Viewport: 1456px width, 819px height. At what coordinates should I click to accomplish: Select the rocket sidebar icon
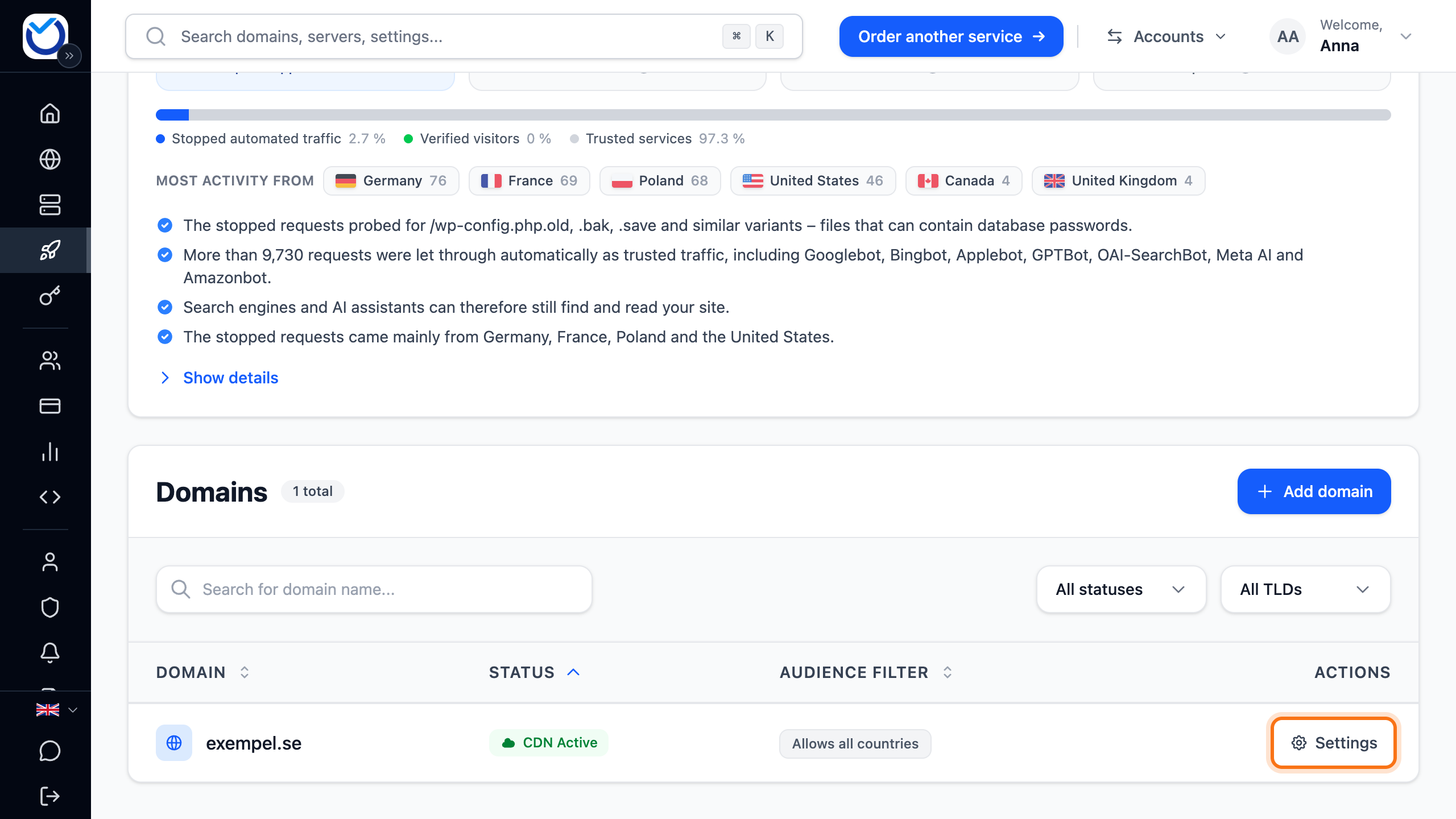click(x=50, y=250)
